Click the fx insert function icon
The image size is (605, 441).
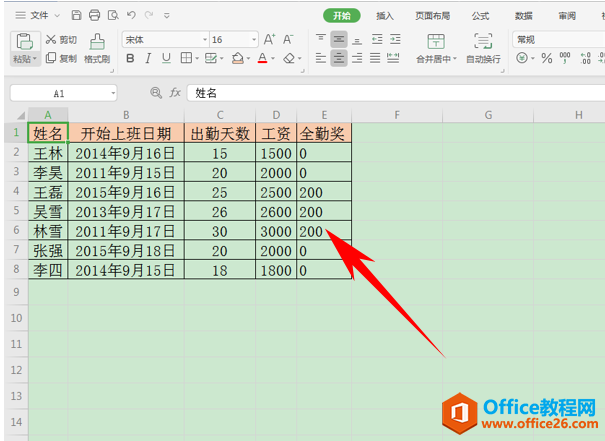175,93
